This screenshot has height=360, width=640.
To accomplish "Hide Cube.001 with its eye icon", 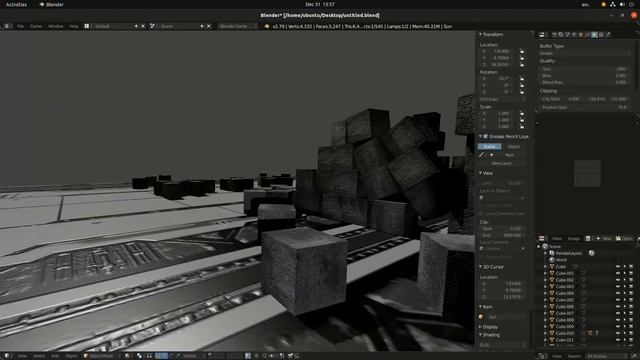I will [x=618, y=273].
